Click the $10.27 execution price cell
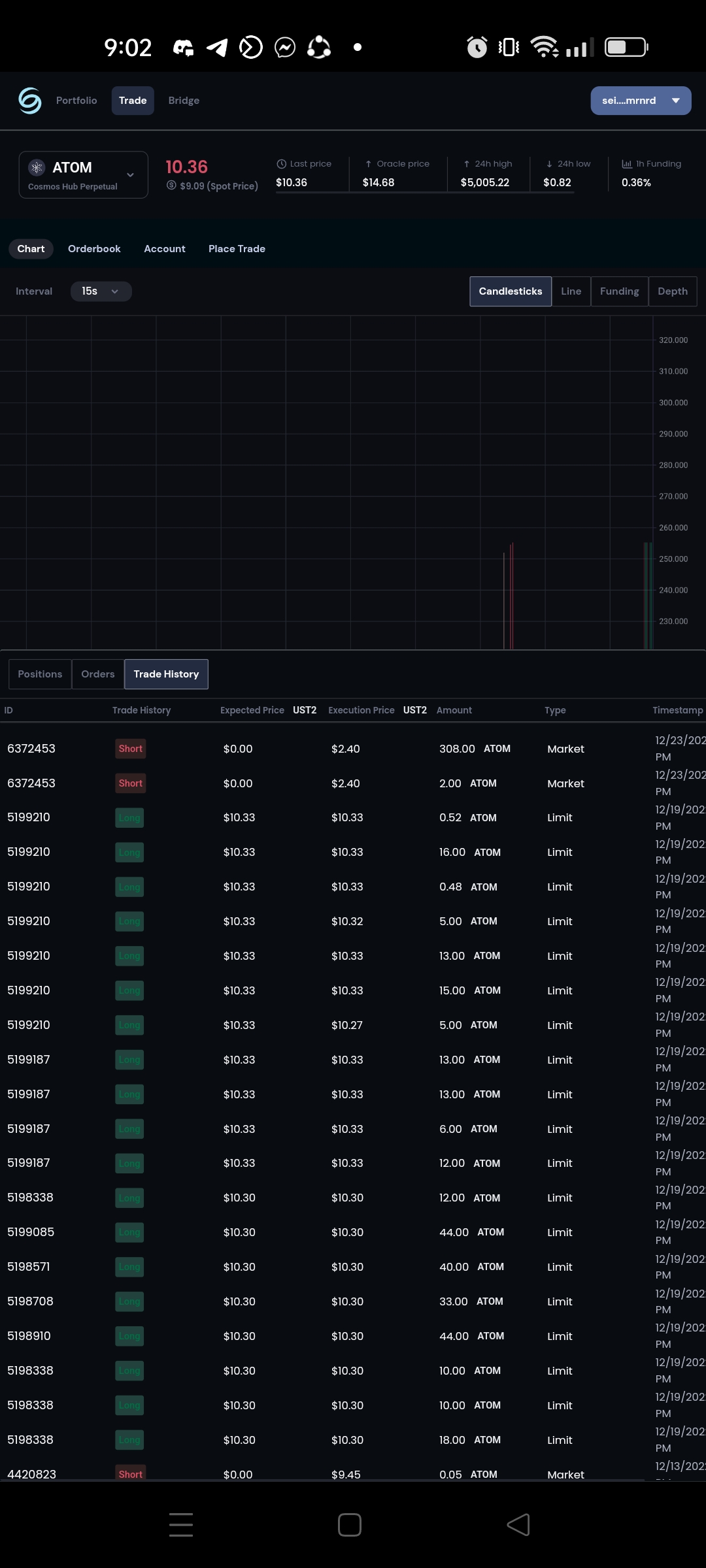Viewport: 706px width, 1568px height. pyautogui.click(x=346, y=1025)
